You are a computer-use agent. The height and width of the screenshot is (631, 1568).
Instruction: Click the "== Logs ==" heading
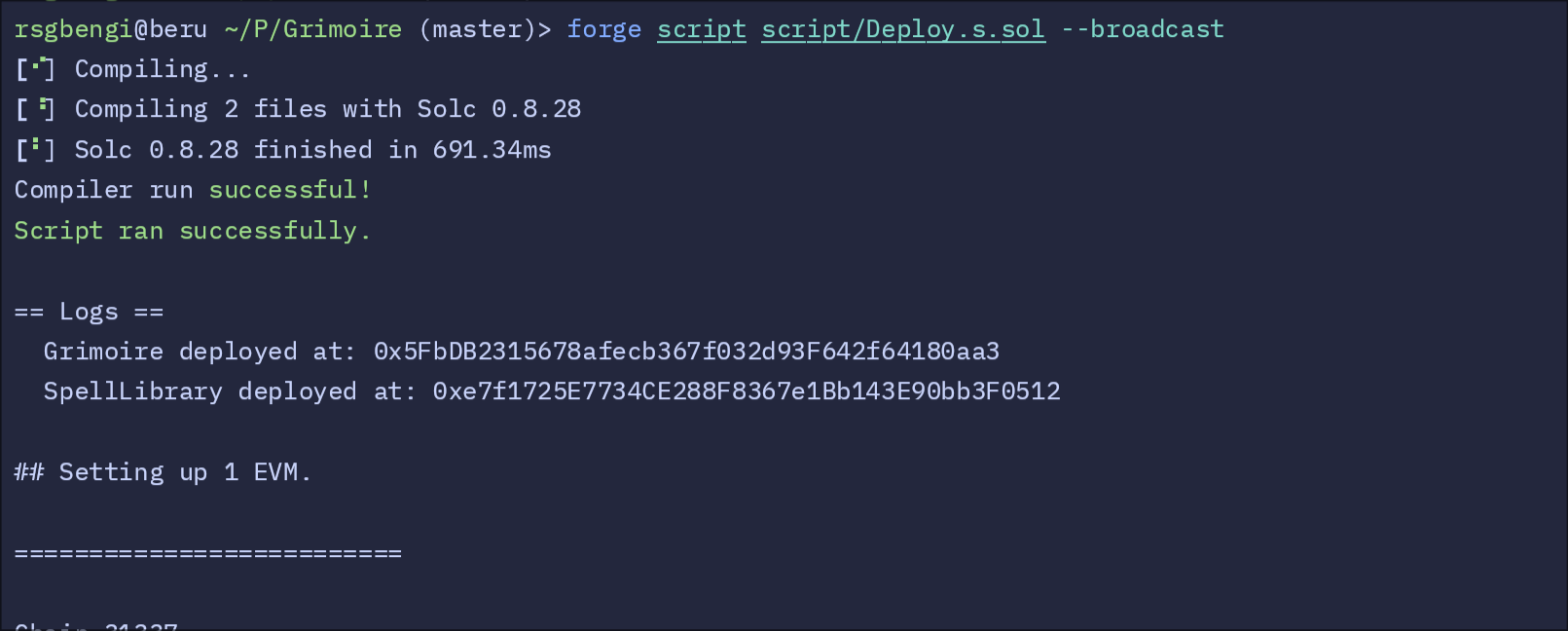point(89,312)
